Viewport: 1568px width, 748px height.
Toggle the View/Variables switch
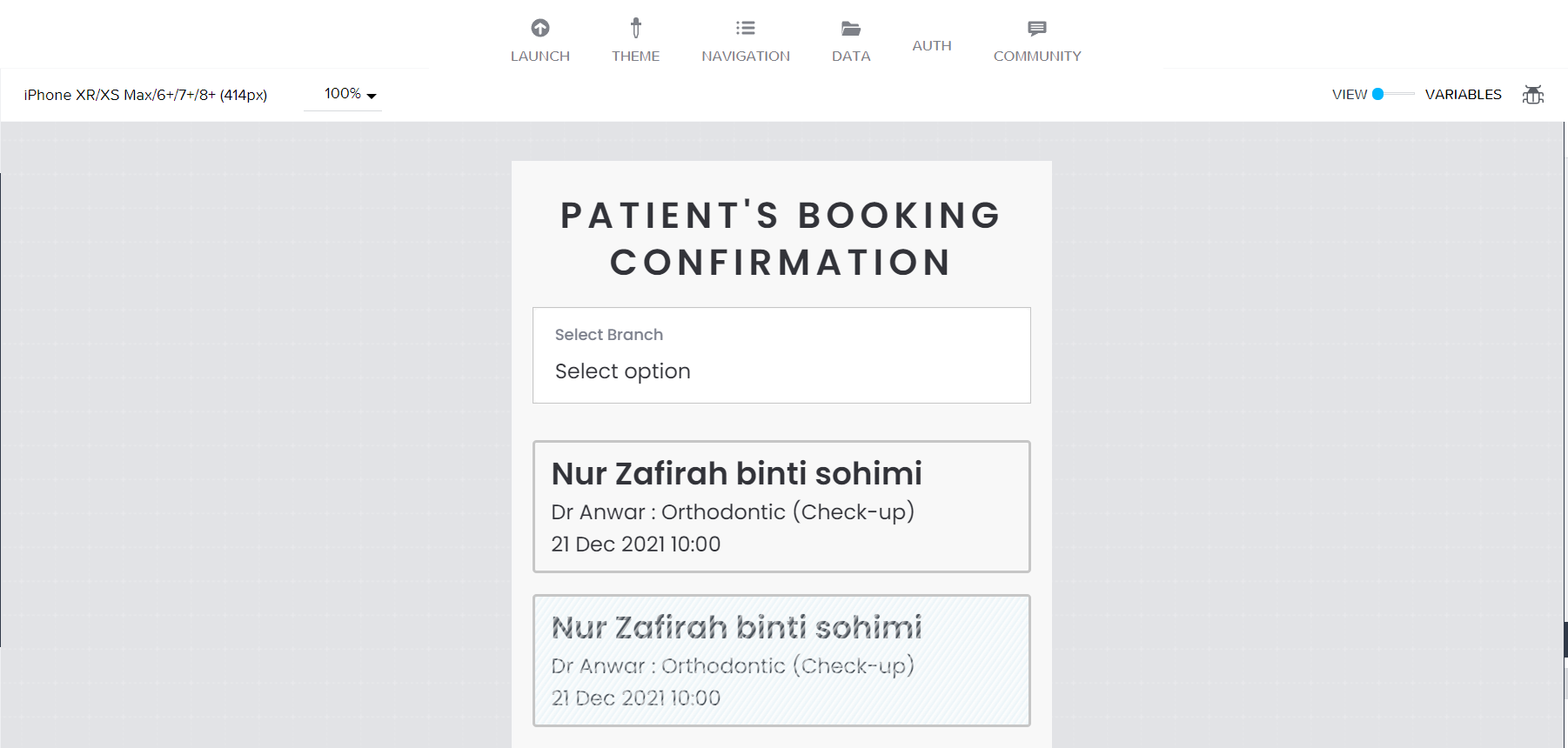pyautogui.click(x=1393, y=94)
